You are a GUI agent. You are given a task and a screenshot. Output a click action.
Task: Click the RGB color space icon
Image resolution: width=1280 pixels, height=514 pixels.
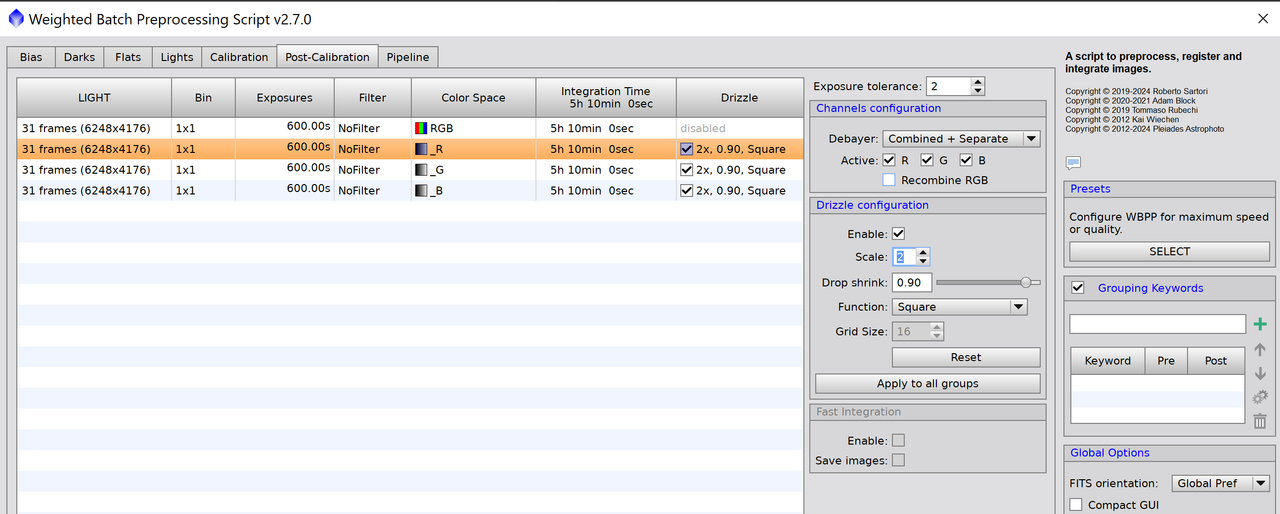(x=421, y=128)
